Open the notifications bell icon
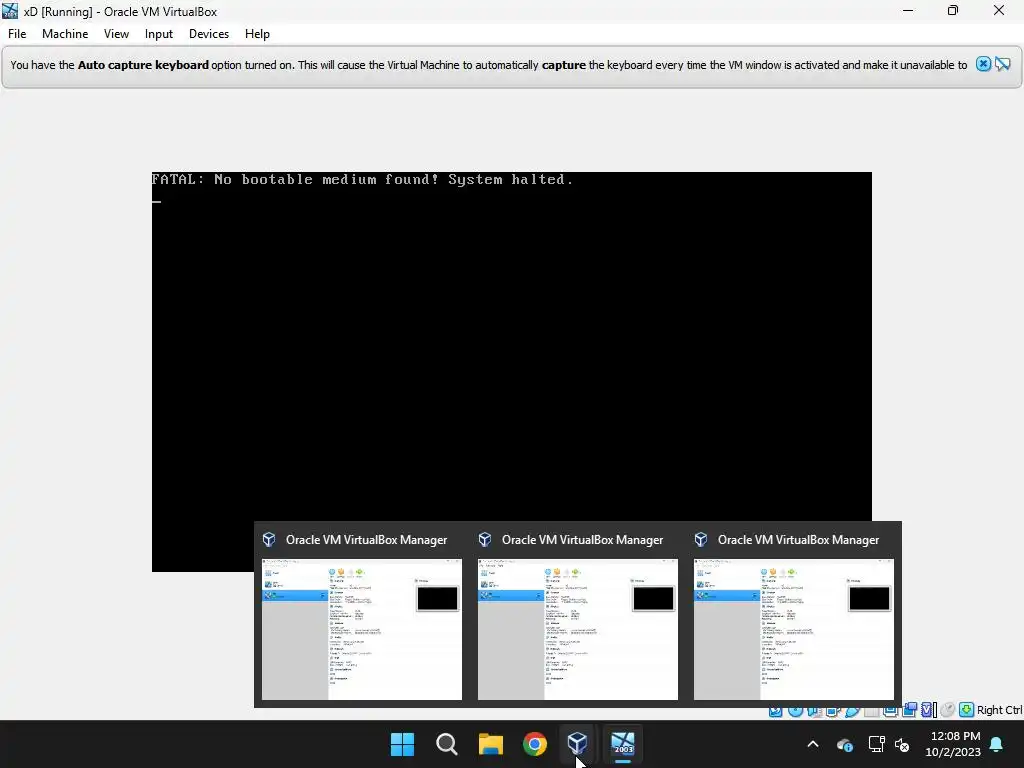Screen dimensions: 1024x768 (x=997, y=744)
